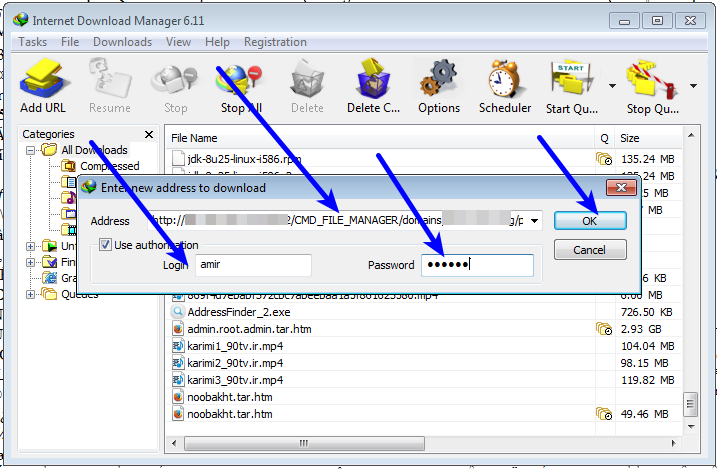Collapse the All Downloads tree node

click(x=32, y=150)
